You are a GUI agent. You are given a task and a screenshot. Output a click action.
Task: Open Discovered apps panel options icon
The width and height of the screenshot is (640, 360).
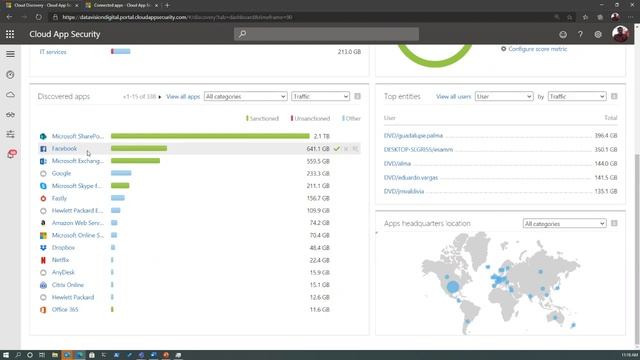pyautogui.click(x=358, y=96)
